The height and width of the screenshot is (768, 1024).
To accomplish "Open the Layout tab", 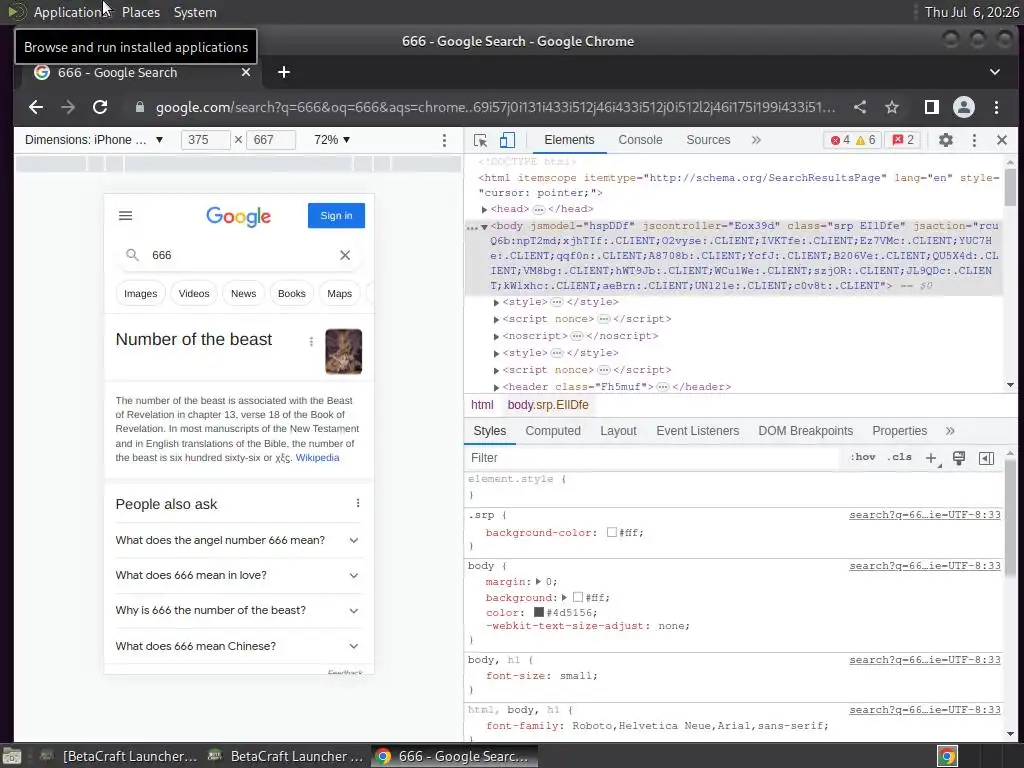I will pos(618,431).
